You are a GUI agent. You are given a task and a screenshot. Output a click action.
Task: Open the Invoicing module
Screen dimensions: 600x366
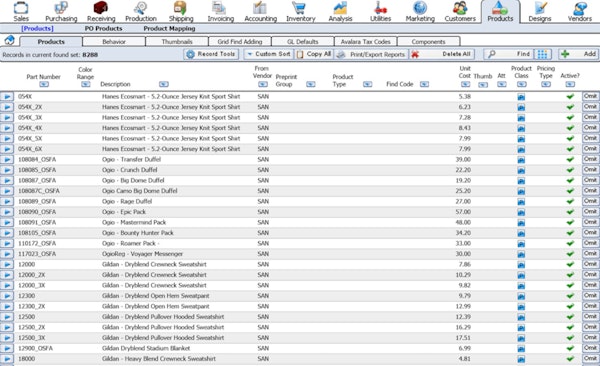click(x=220, y=11)
